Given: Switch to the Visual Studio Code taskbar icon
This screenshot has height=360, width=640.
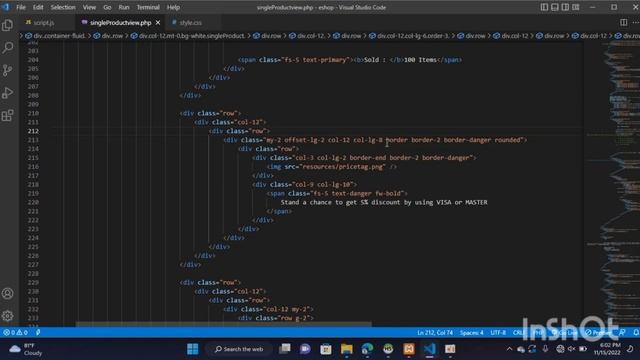Looking at the screenshot, I should tap(429, 349).
